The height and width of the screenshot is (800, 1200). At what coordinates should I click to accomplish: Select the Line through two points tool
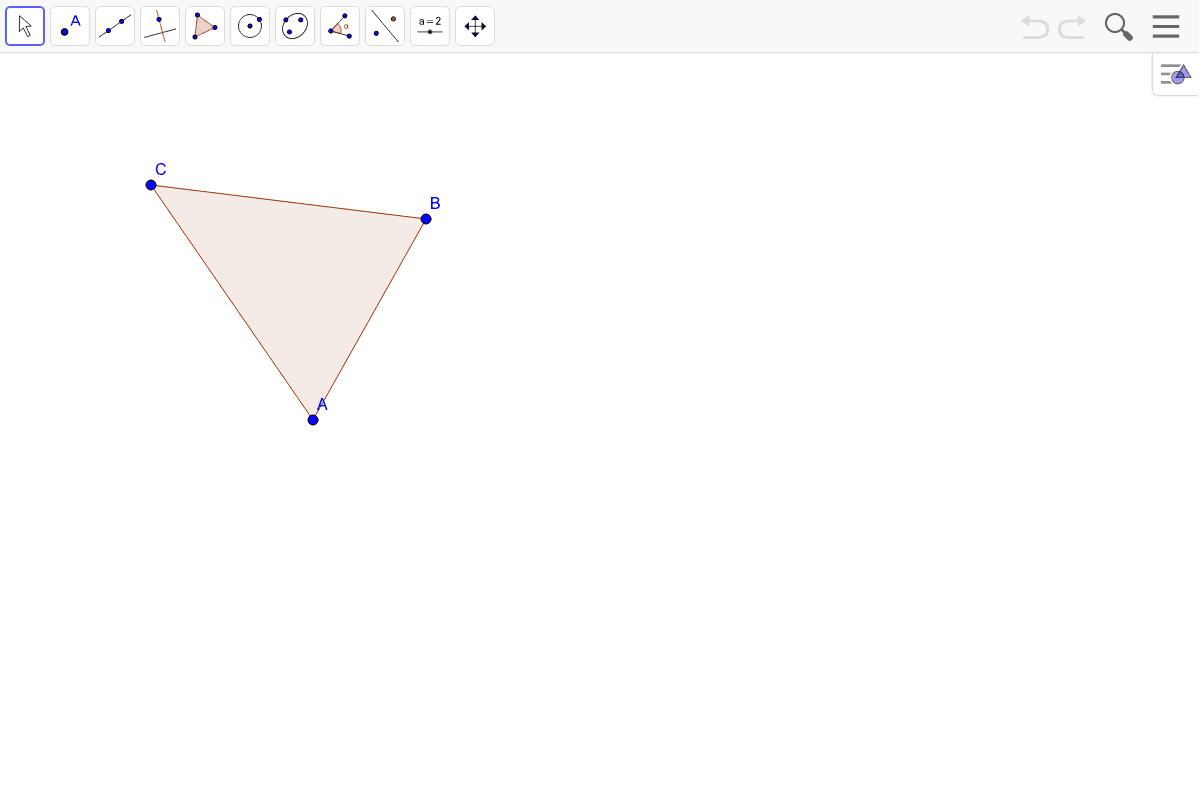[x=115, y=26]
